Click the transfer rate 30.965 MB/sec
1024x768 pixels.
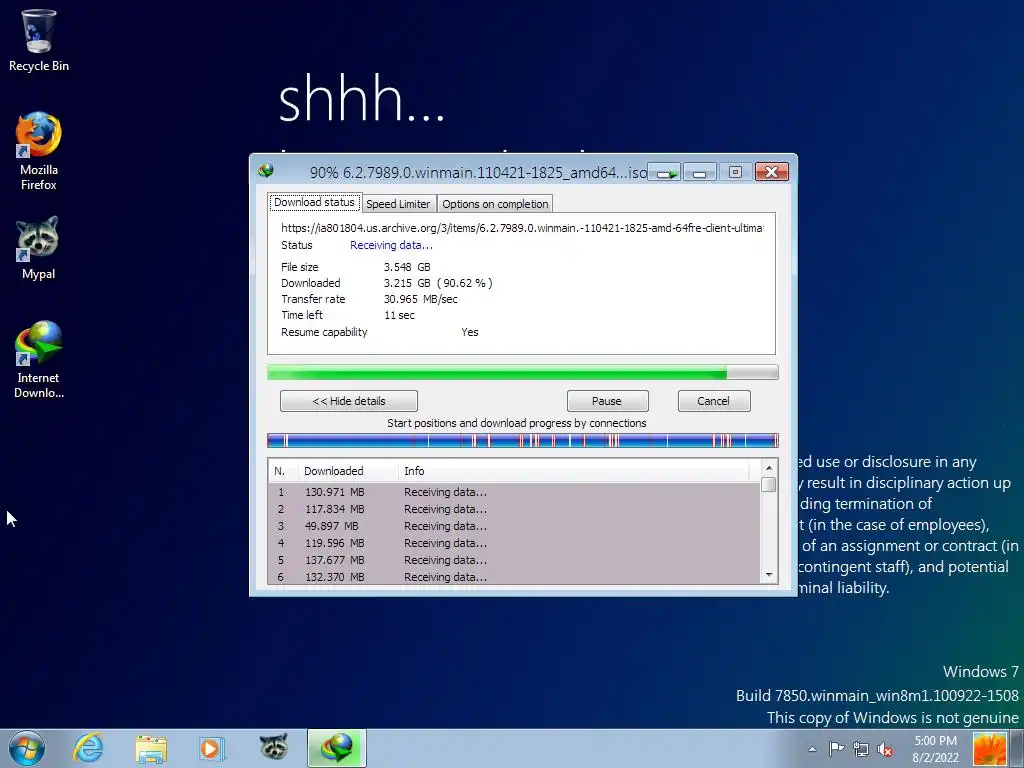tap(421, 299)
